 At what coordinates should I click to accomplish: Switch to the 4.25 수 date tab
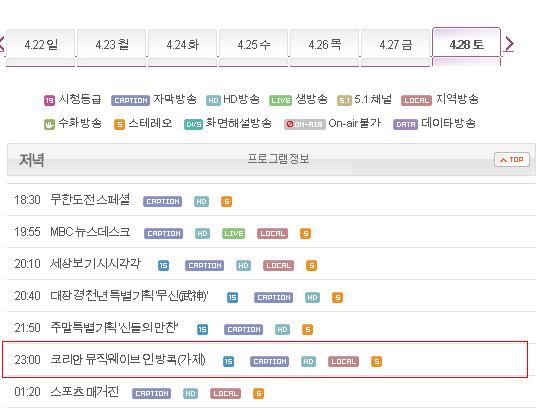tap(254, 44)
